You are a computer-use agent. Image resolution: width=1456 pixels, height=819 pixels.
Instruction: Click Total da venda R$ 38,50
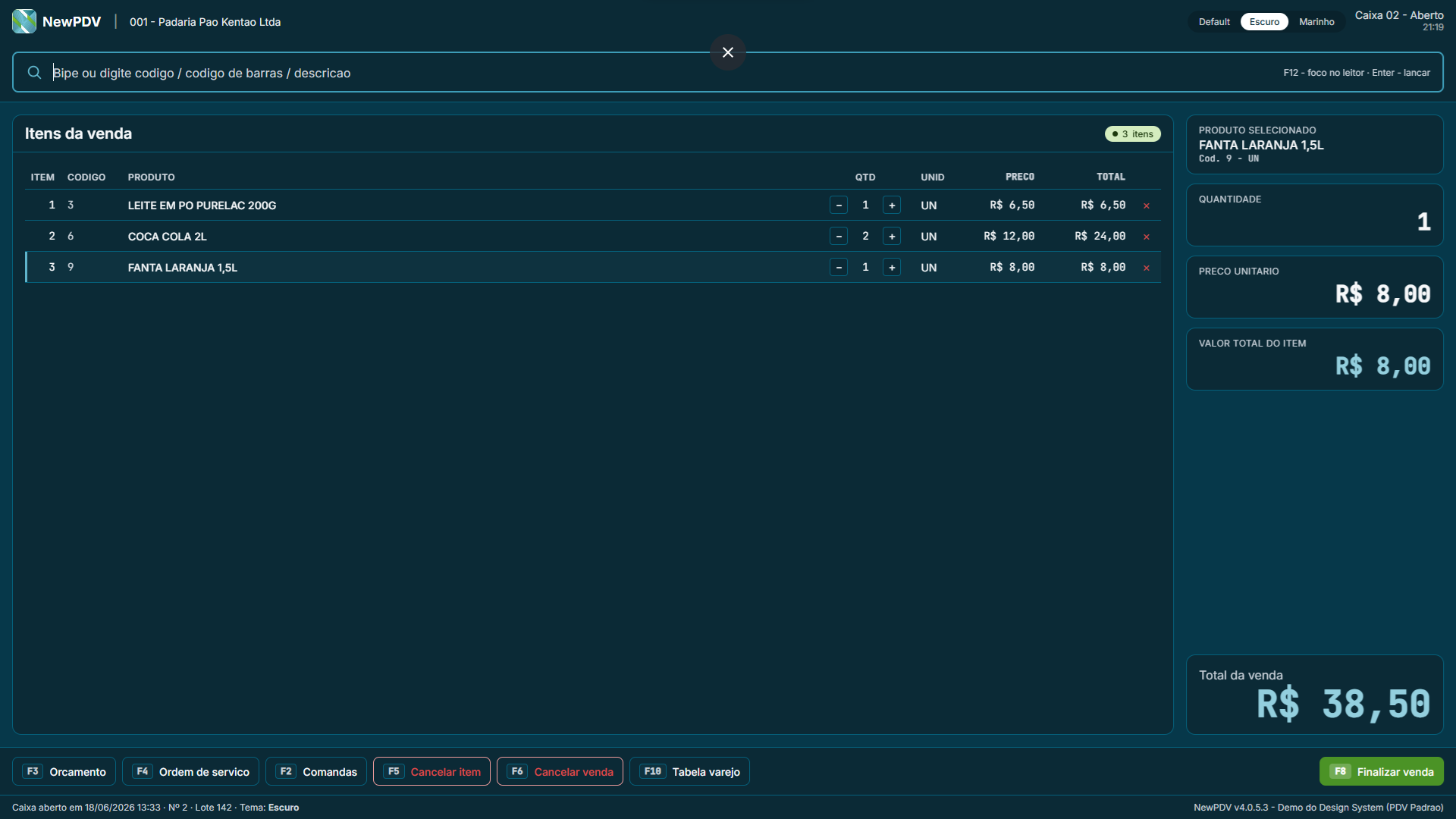tap(1315, 695)
